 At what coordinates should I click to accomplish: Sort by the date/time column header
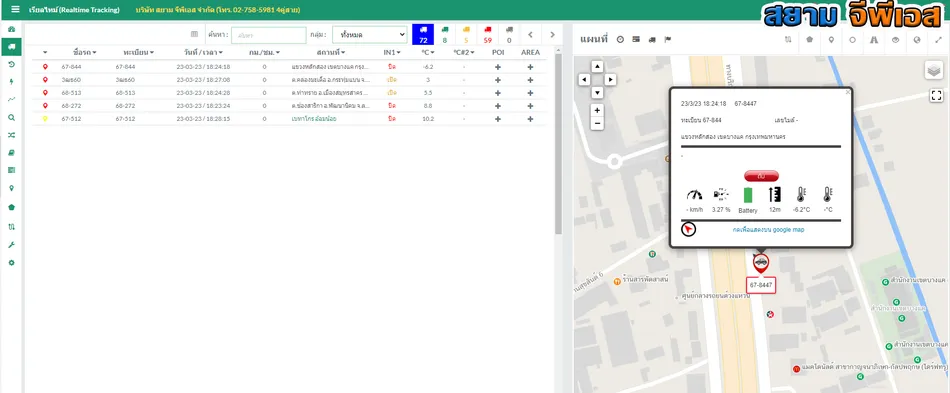(x=204, y=53)
